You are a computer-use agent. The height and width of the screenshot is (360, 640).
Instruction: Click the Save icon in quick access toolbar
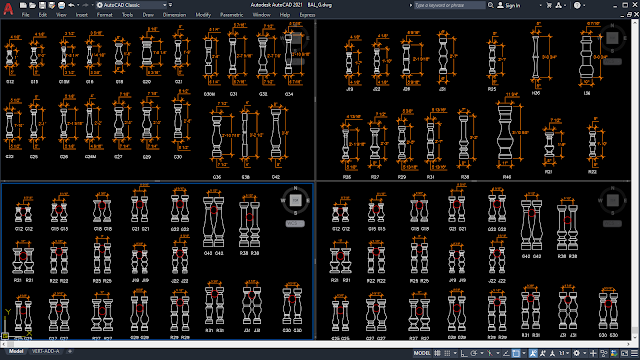42,5
